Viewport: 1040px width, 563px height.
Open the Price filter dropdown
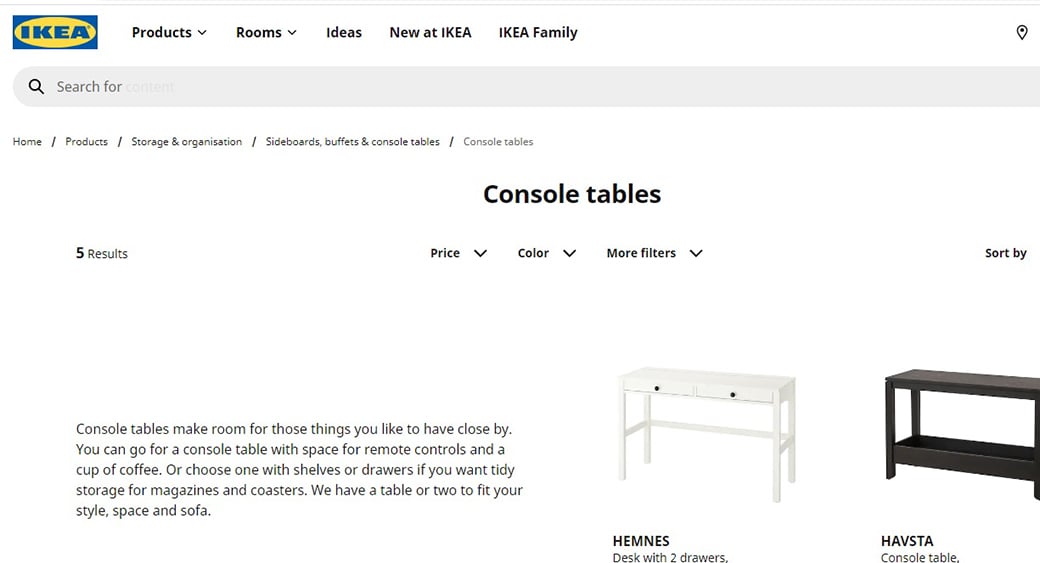458,253
